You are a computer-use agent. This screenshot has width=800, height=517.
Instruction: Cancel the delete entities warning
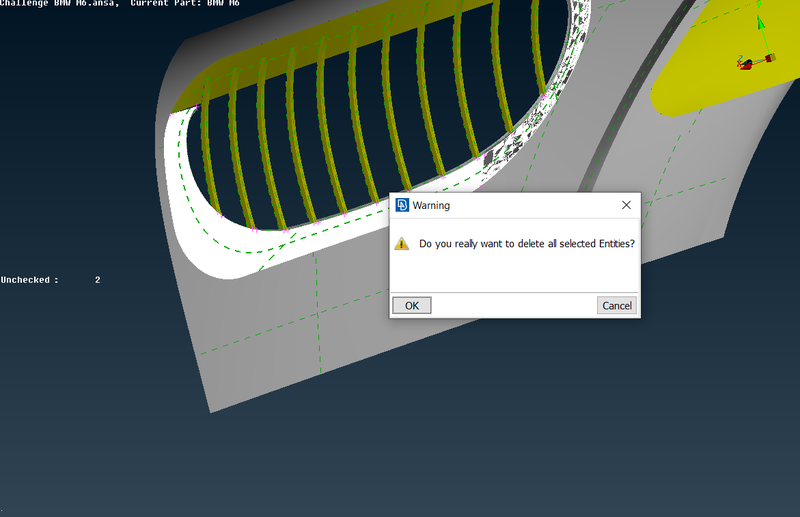[x=616, y=305]
